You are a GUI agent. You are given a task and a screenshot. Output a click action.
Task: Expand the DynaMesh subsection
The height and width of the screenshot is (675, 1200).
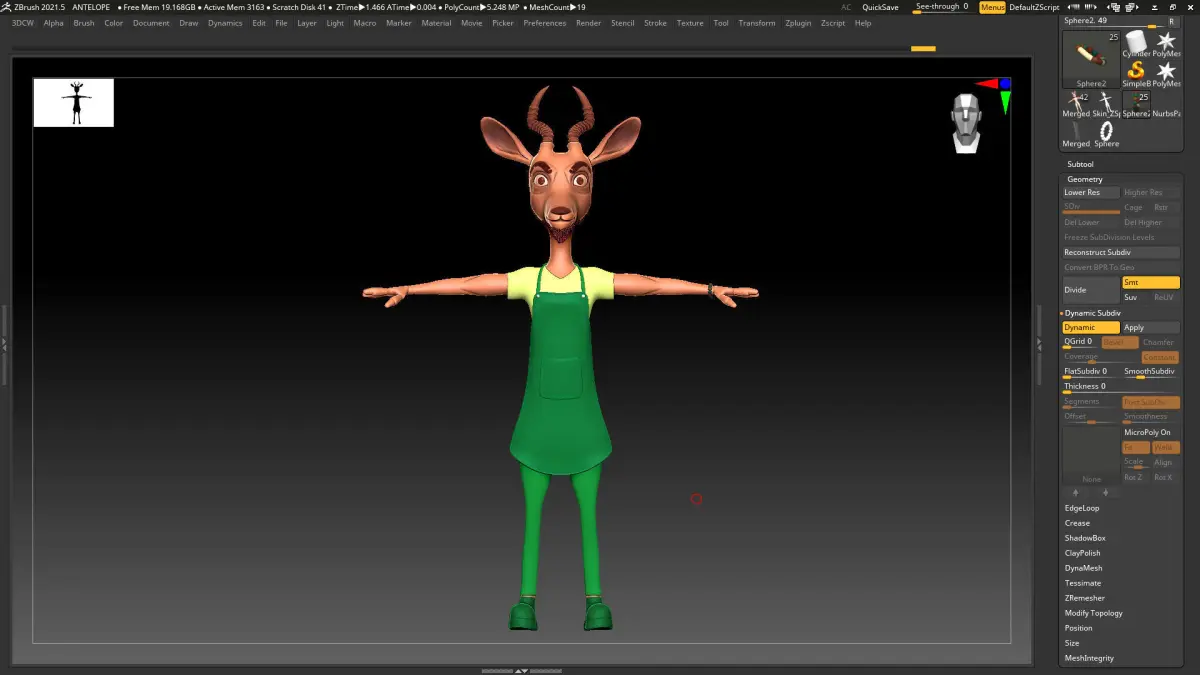click(x=1084, y=568)
